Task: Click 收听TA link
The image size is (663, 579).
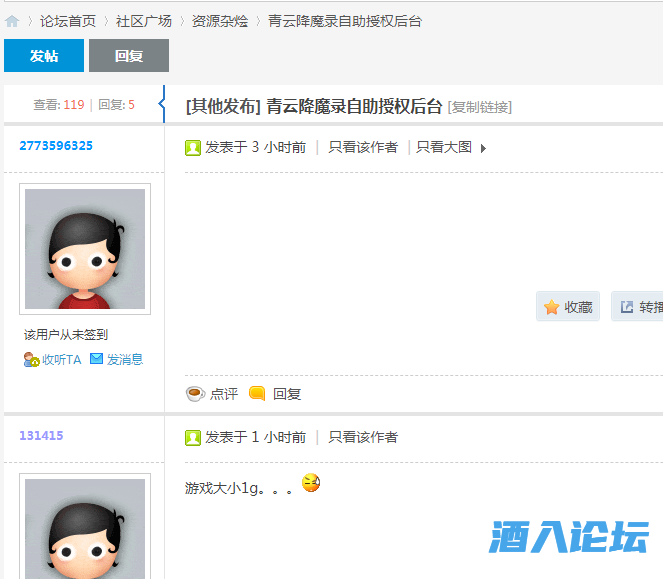Action: pos(61,359)
